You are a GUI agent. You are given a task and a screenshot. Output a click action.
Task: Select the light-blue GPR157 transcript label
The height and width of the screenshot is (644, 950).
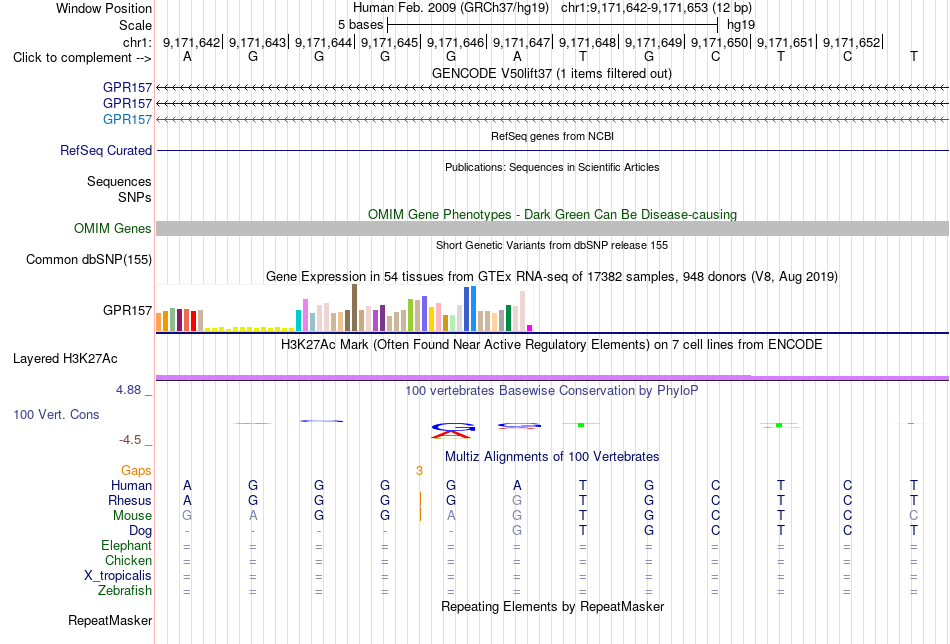[x=127, y=119]
